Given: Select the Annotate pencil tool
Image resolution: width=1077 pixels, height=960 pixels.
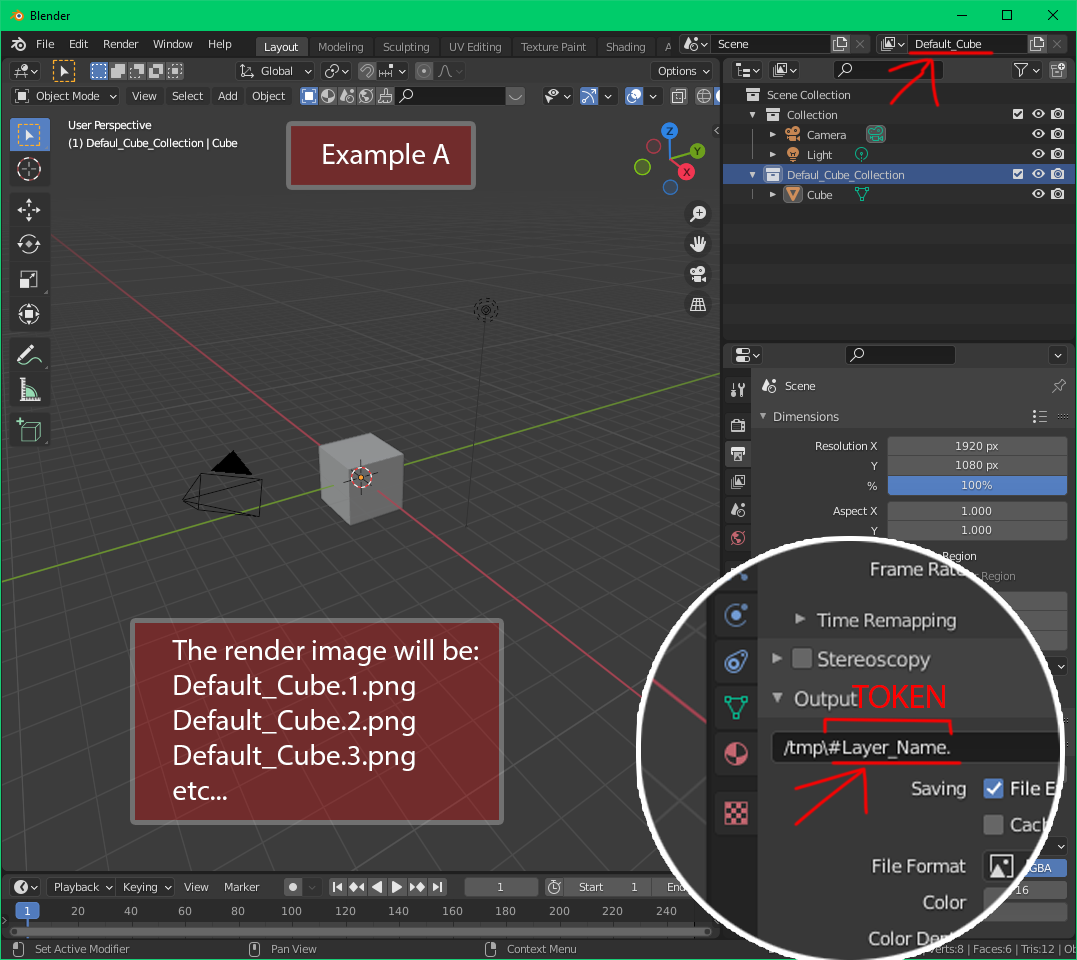Looking at the screenshot, I should [x=29, y=355].
